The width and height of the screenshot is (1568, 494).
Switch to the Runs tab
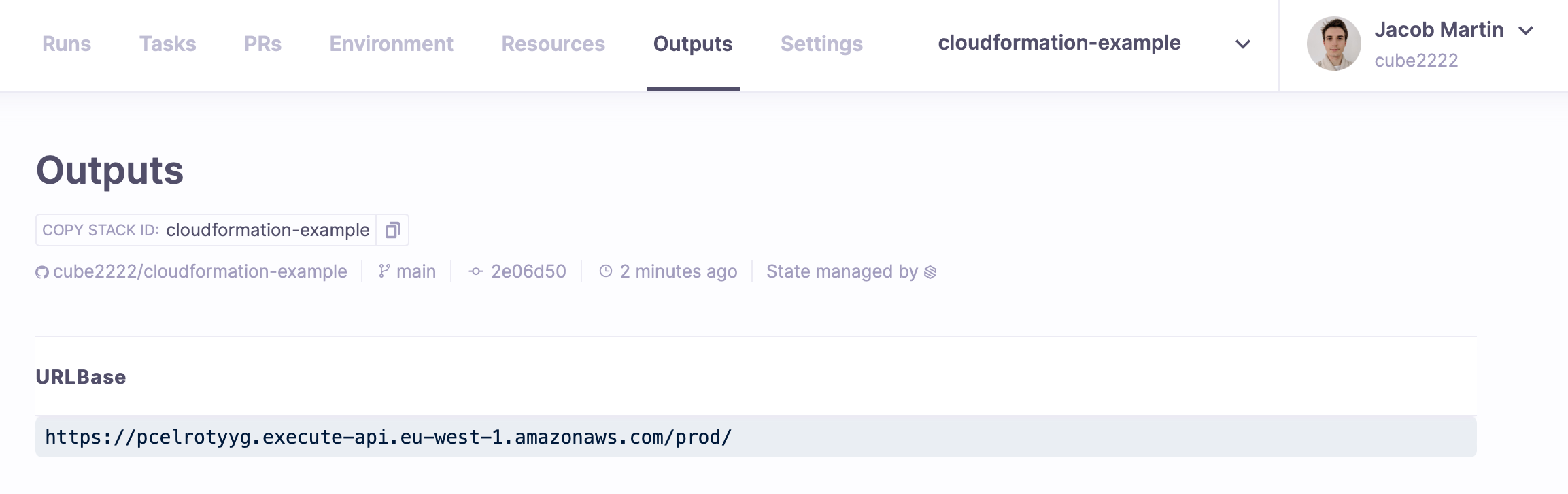point(66,44)
